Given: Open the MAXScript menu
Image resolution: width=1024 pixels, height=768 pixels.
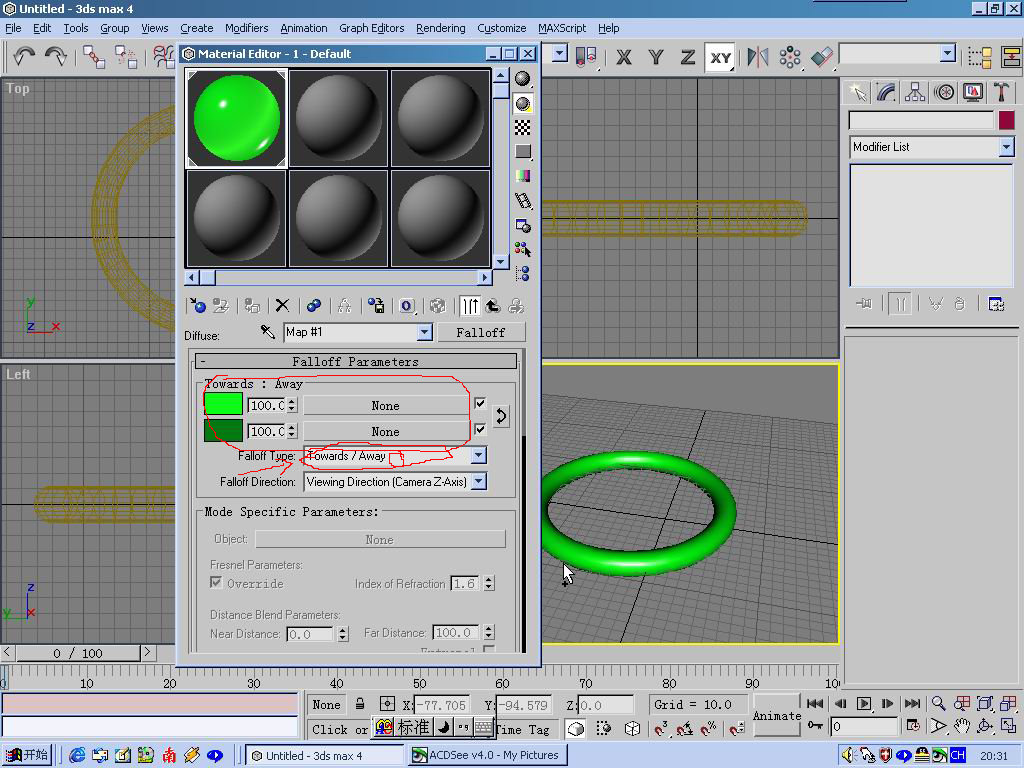Looking at the screenshot, I should click(562, 28).
